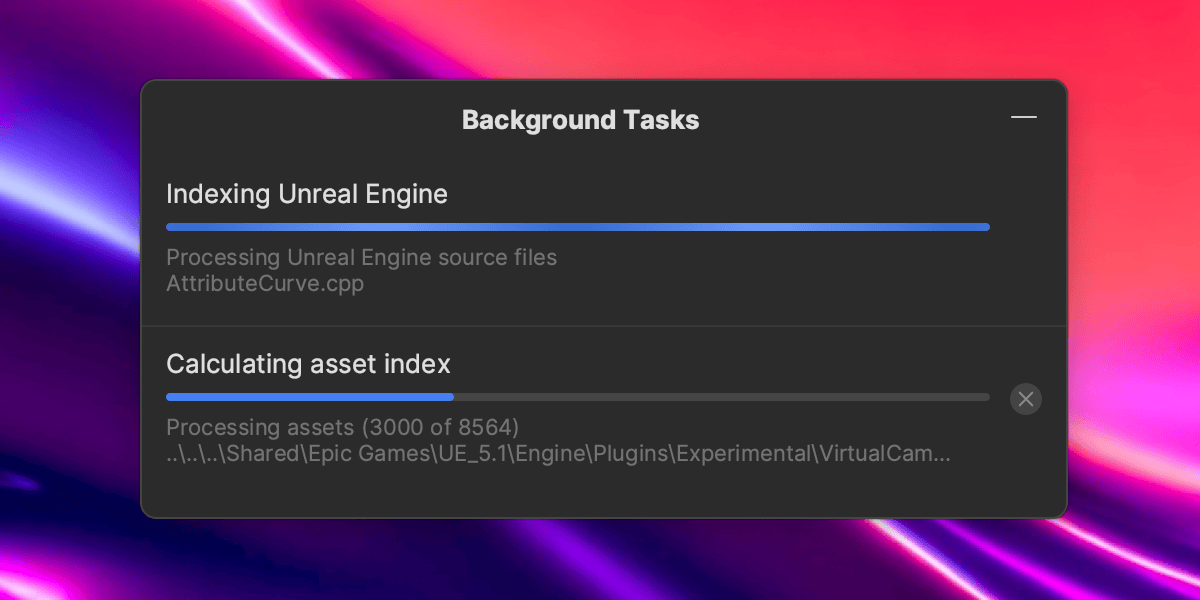The width and height of the screenshot is (1200, 600).
Task: Select the Calculating asset index task heading
Action: [308, 364]
